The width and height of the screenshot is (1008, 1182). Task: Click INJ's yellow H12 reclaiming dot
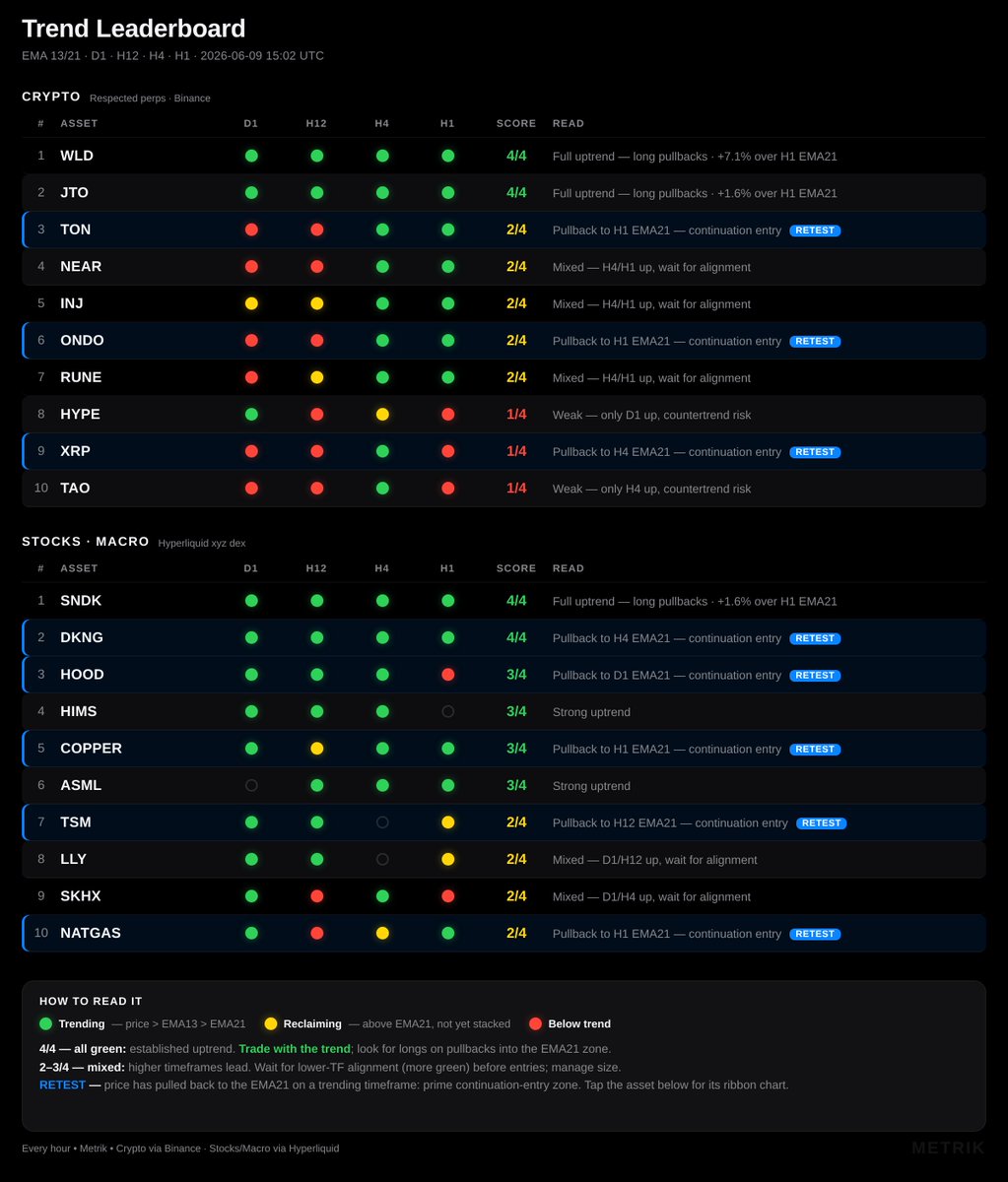click(316, 303)
